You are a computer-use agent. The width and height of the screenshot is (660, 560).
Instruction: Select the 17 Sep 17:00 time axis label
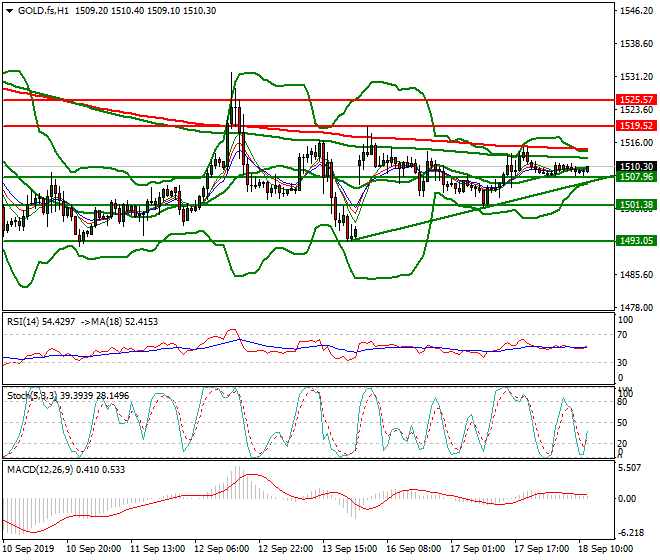[x=541, y=549]
